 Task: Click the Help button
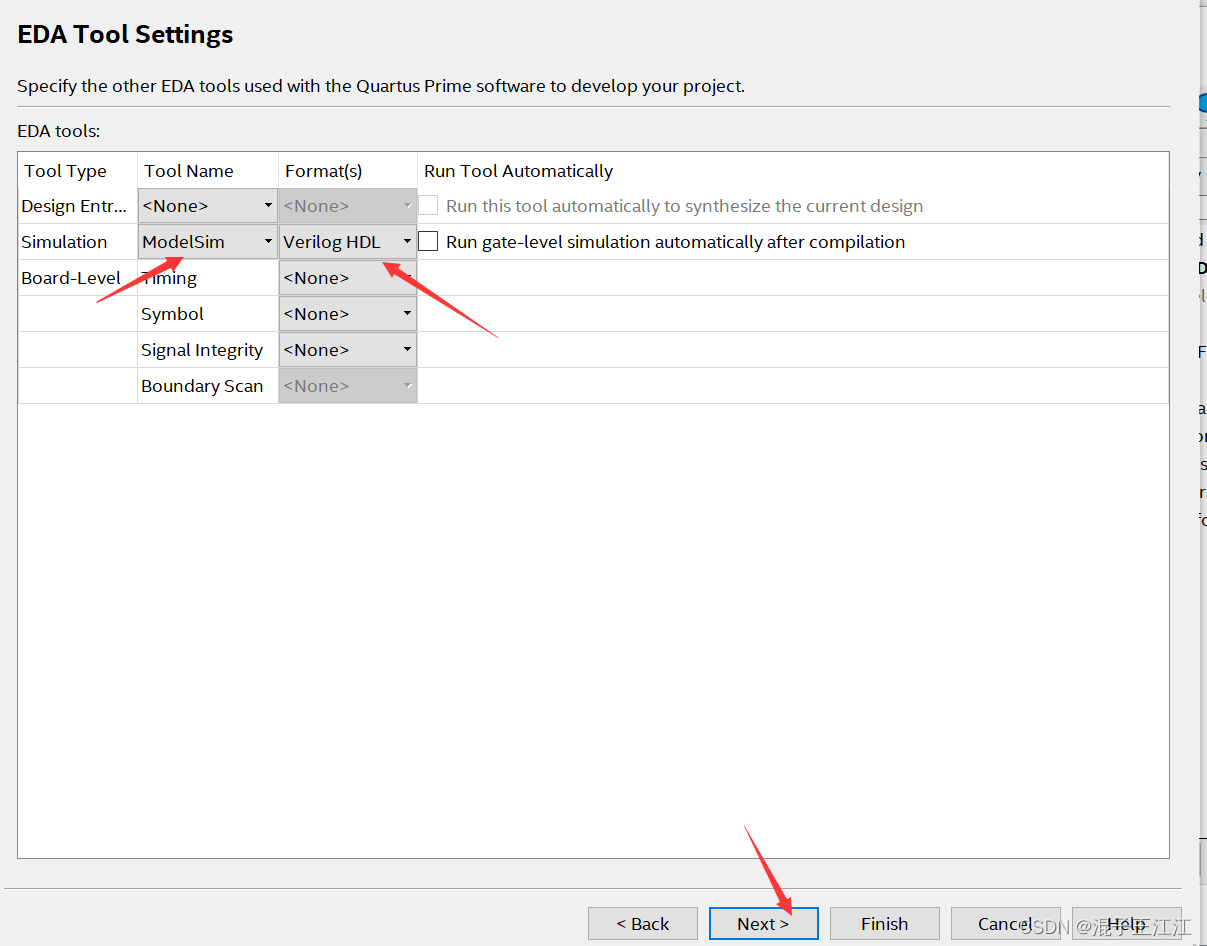tap(1126, 924)
